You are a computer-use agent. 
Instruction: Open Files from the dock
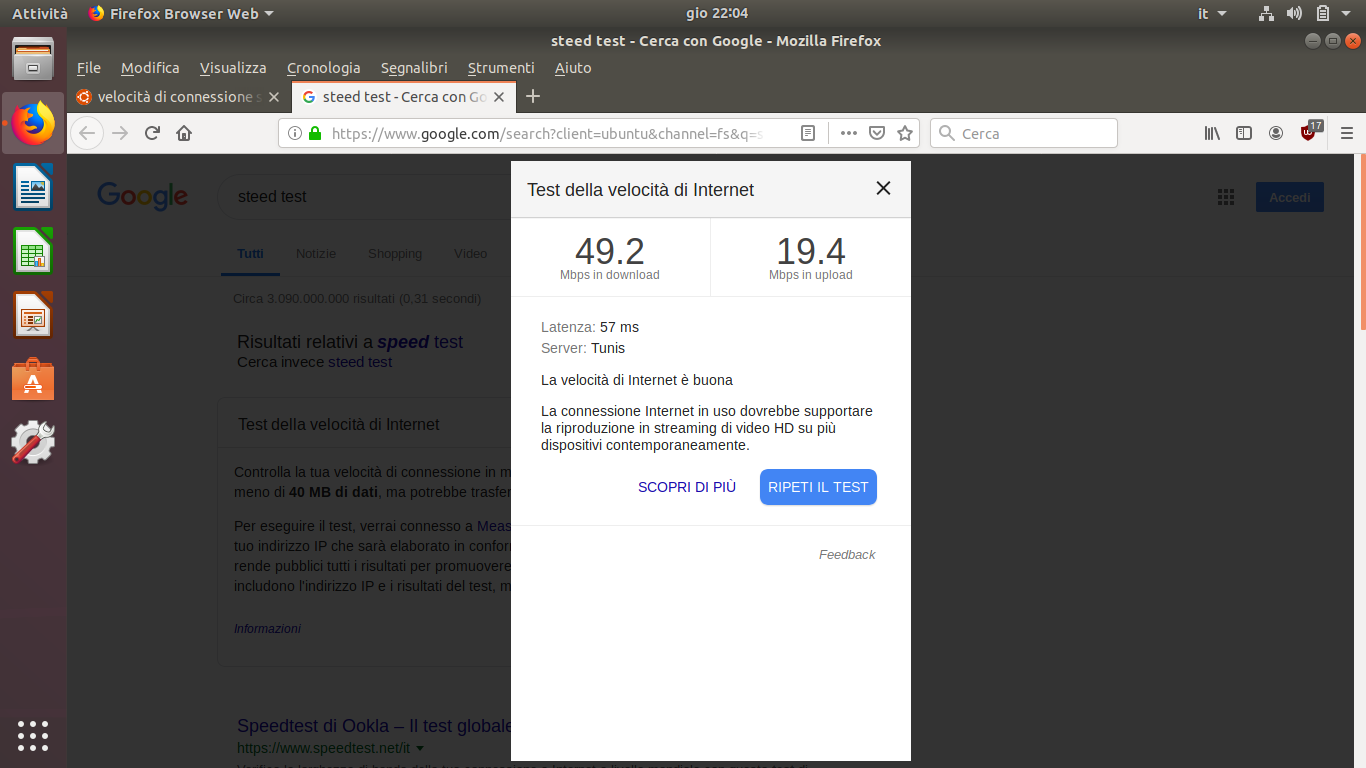[33, 59]
